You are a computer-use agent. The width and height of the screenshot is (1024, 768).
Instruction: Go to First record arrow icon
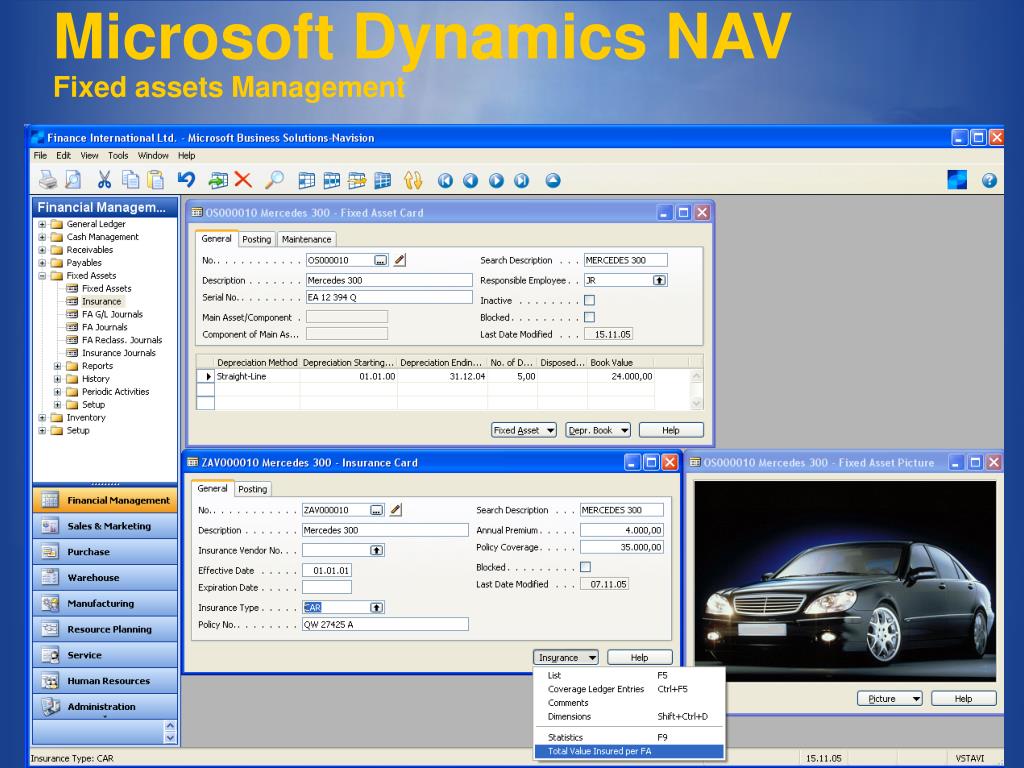pyautogui.click(x=445, y=180)
